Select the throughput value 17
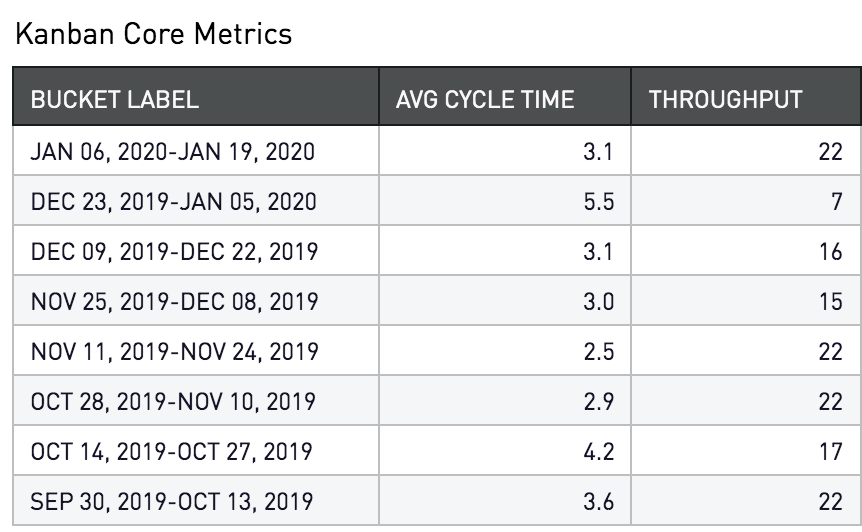This screenshot has width=862, height=532. click(830, 452)
